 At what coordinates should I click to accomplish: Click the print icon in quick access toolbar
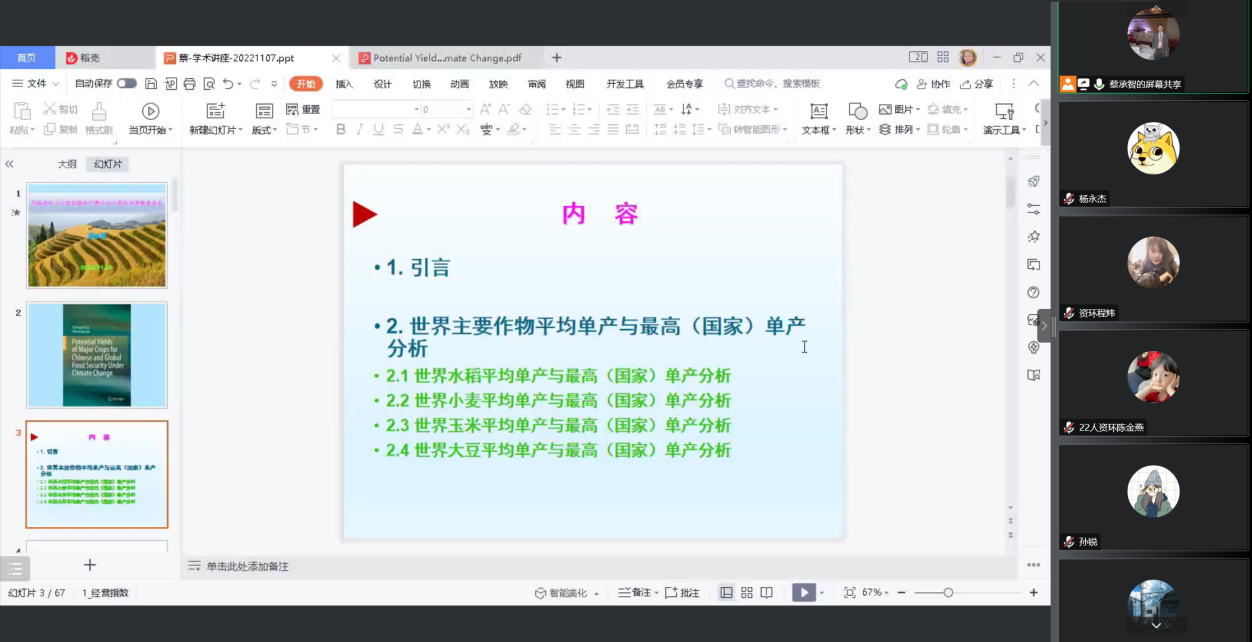(189, 84)
